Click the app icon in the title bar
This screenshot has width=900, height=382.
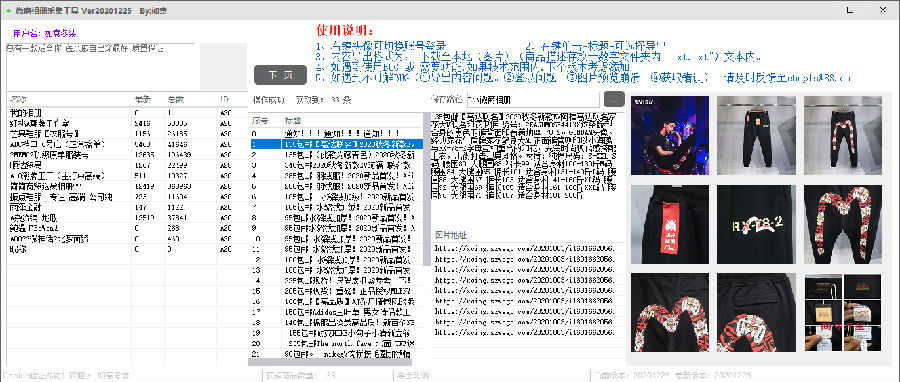(x=9, y=10)
